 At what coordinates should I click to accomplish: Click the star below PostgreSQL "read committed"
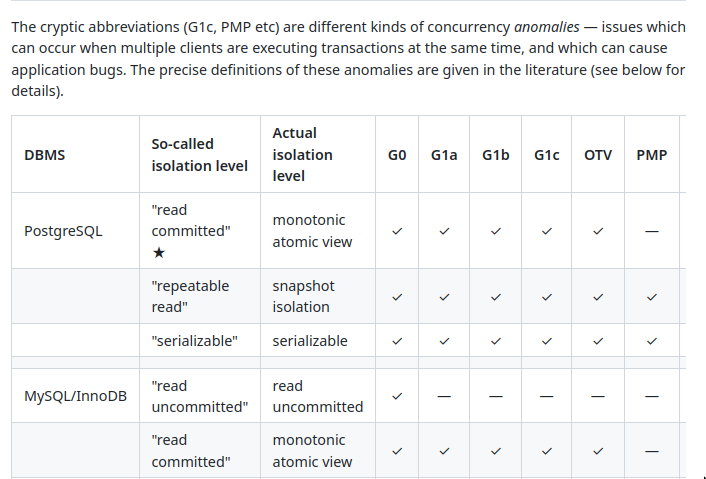coord(159,253)
